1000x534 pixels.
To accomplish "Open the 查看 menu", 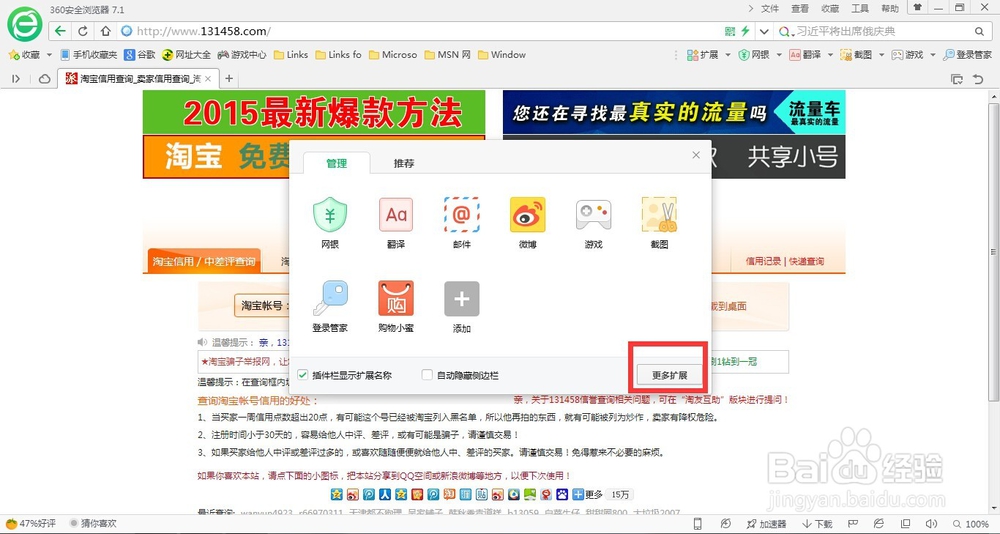I will (x=800, y=8).
